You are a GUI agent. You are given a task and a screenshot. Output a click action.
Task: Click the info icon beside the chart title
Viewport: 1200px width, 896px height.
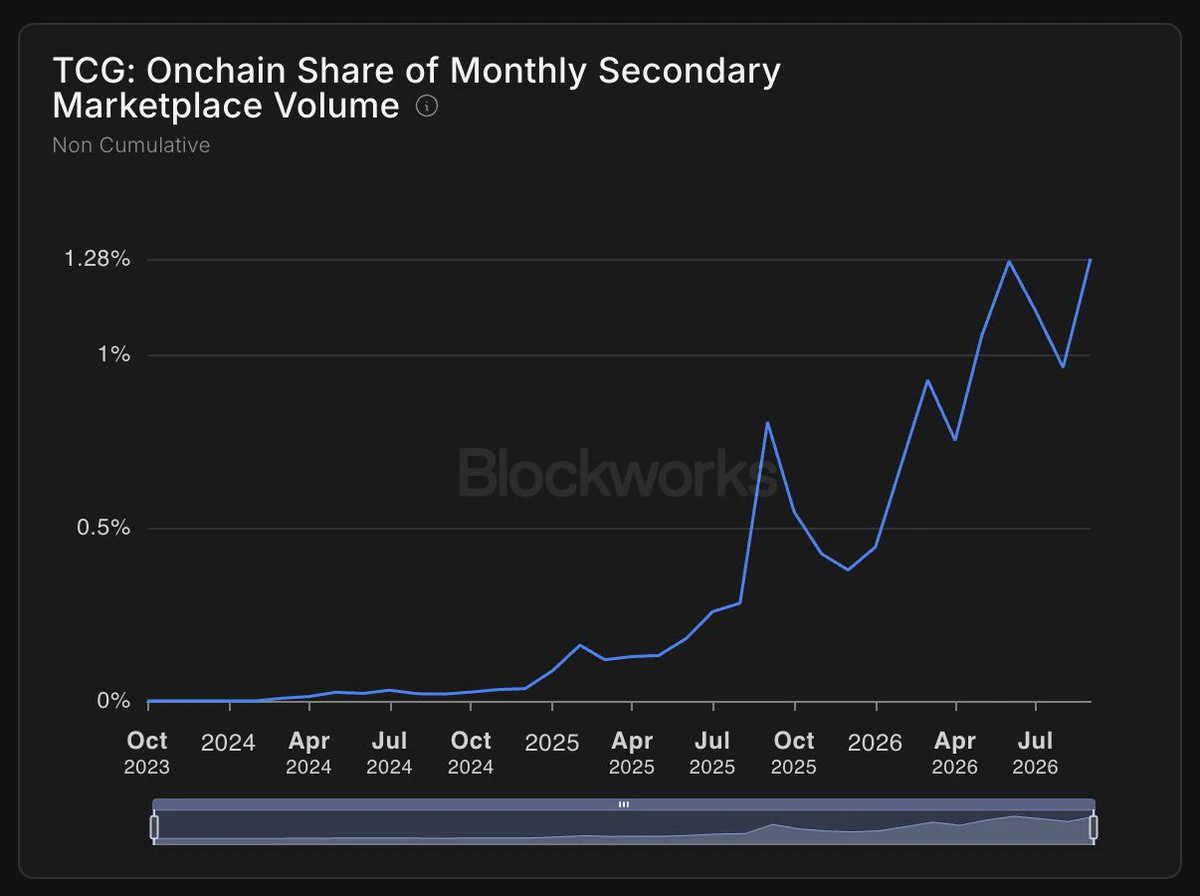[426, 106]
